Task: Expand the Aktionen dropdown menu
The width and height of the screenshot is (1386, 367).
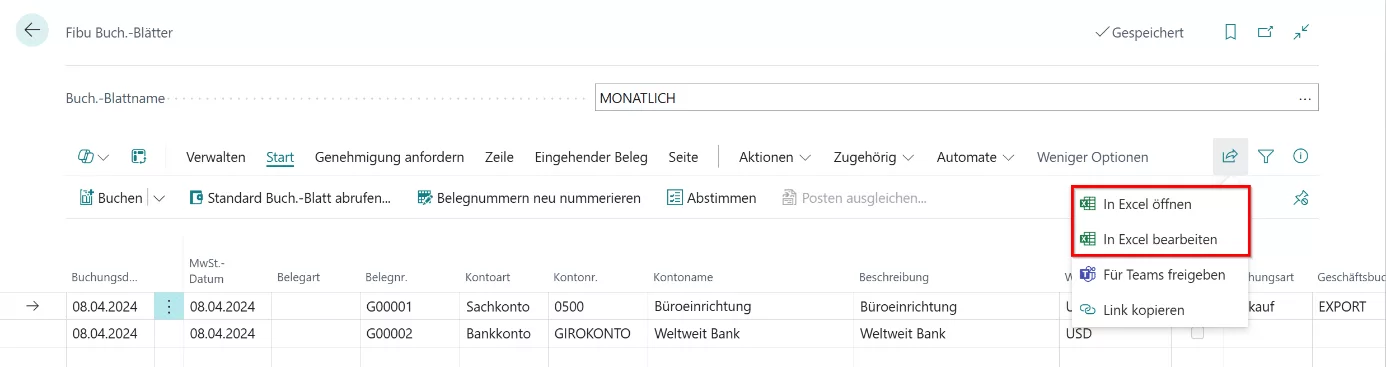Action: pos(775,157)
